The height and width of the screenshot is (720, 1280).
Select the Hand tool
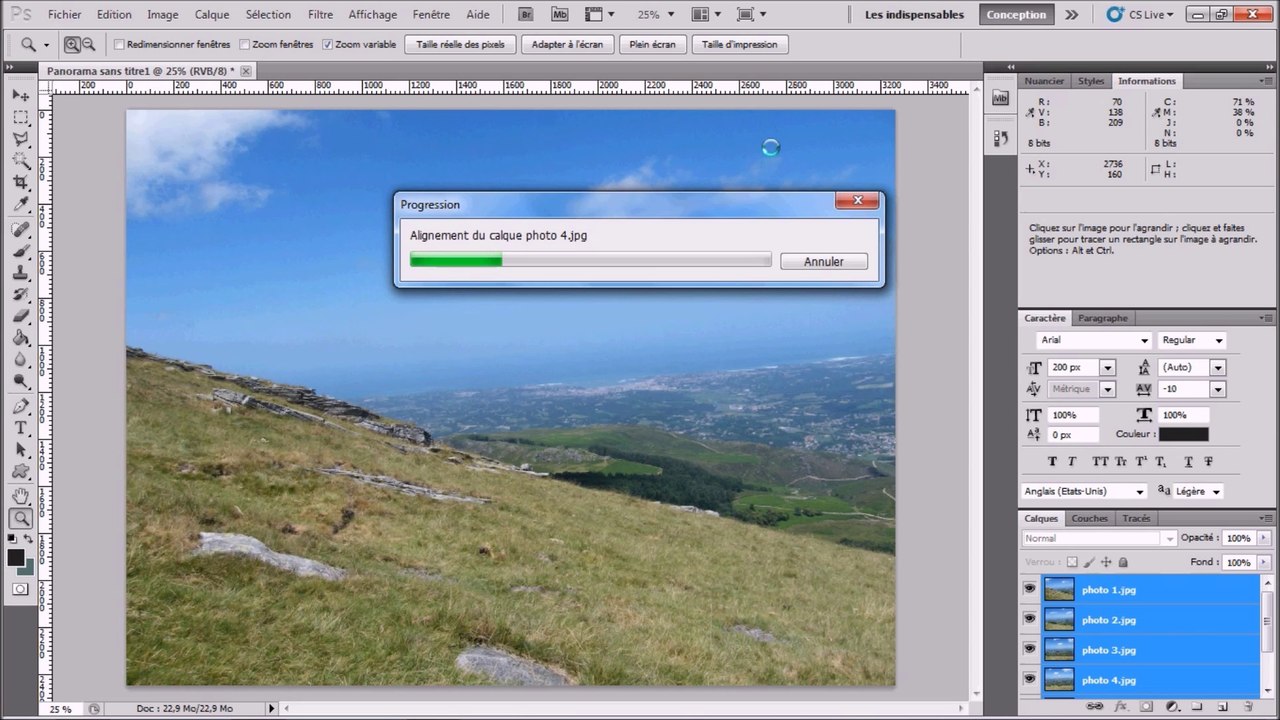click(20, 496)
